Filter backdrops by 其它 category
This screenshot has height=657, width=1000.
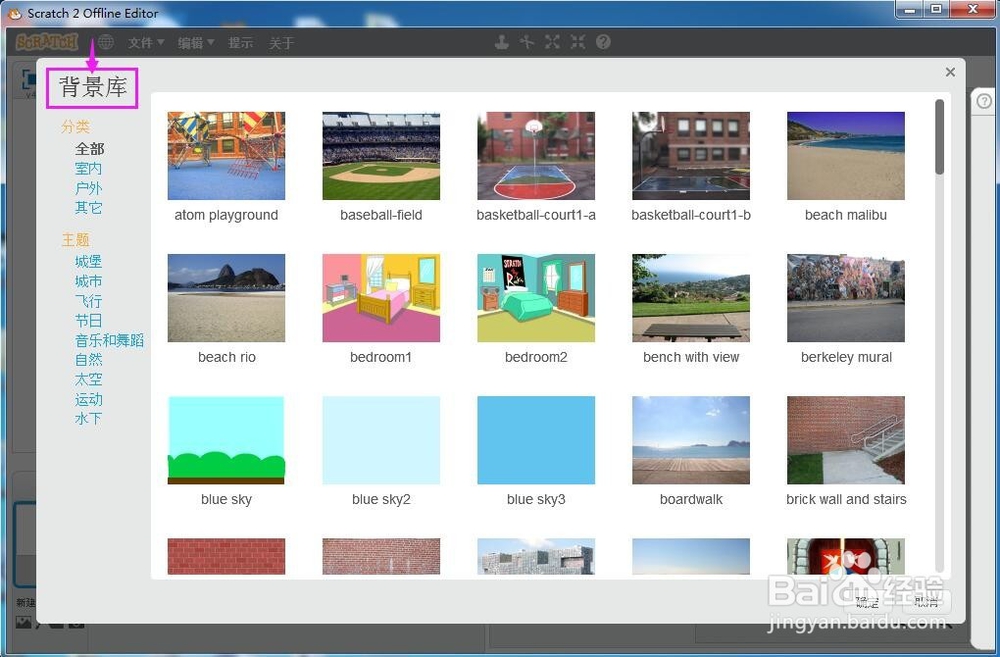[x=88, y=207]
